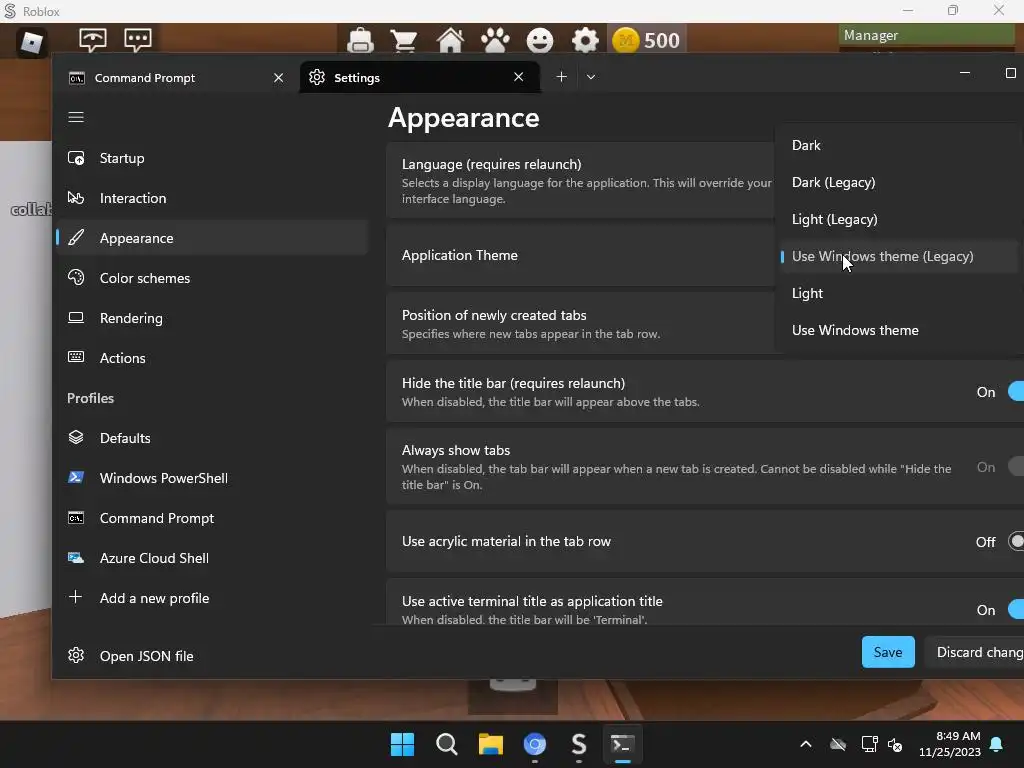Open the Roblox backpack icon
Viewport: 1024px width, 768px height.
point(360,40)
